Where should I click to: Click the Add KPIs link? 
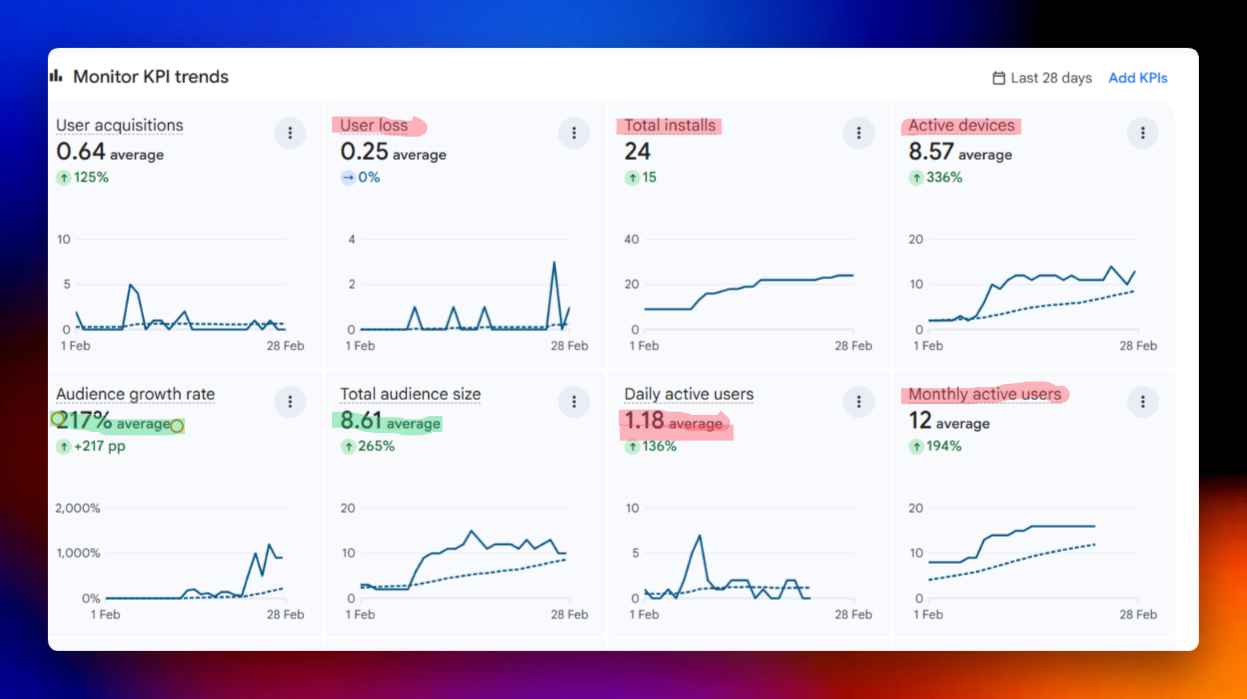click(1138, 78)
